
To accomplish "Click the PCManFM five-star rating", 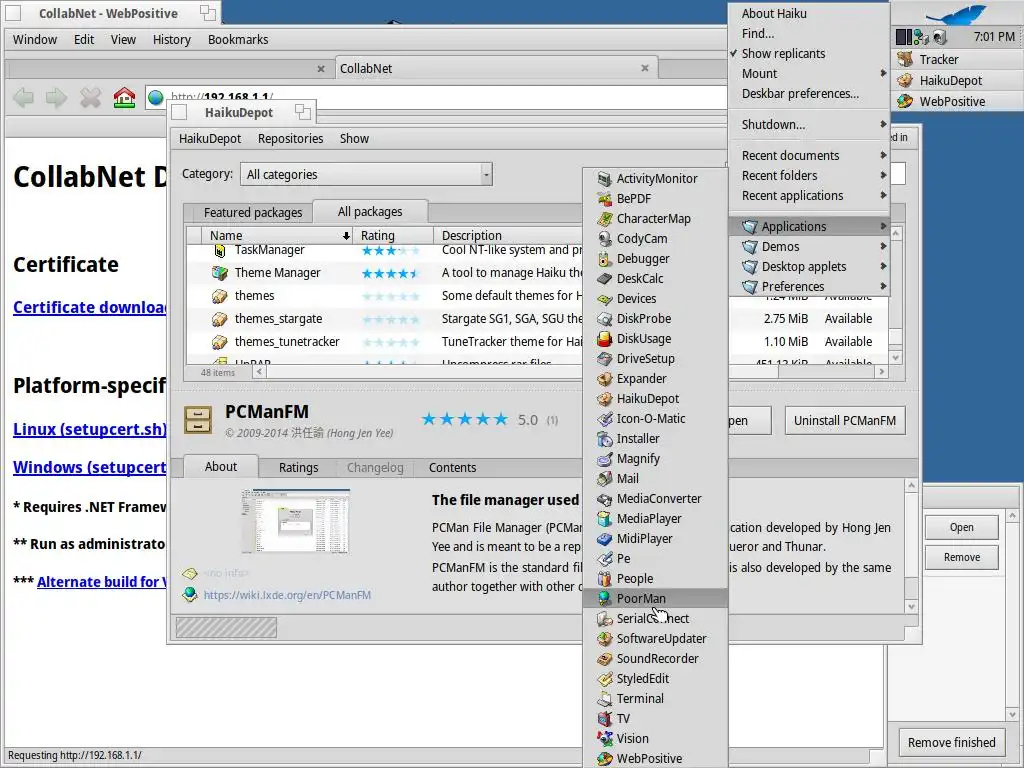I will [x=464, y=419].
